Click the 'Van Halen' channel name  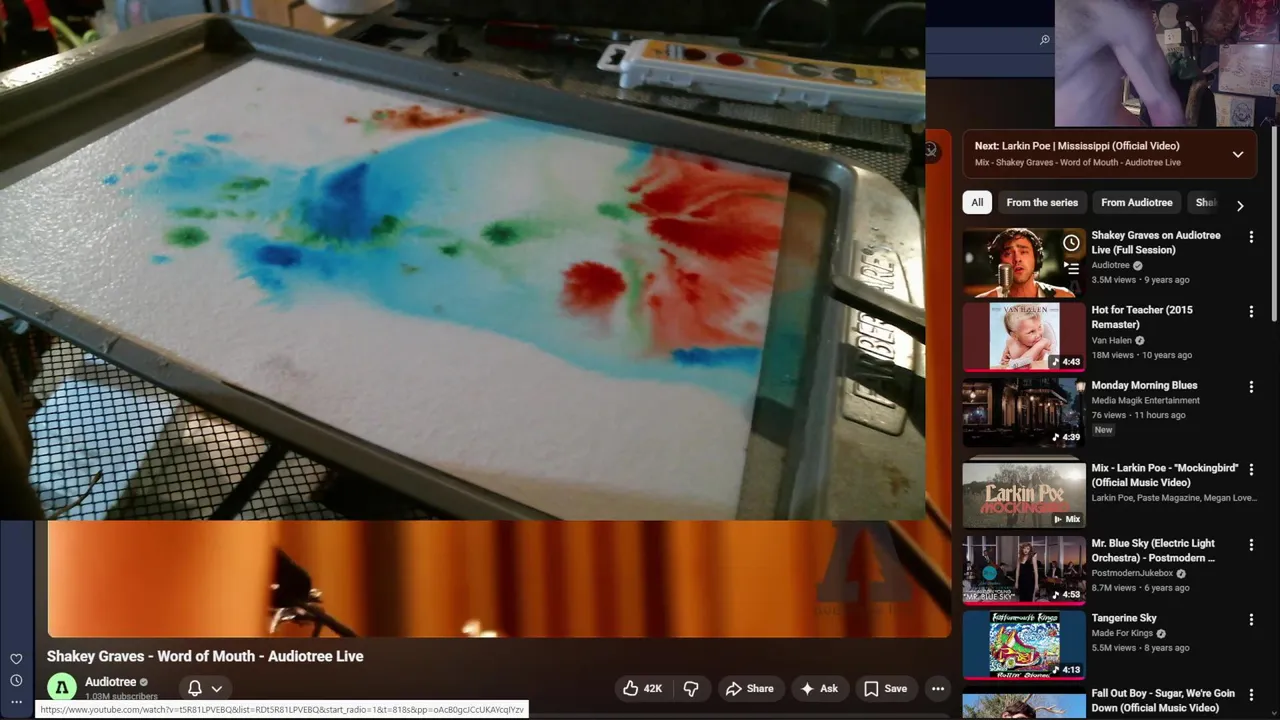(x=1112, y=340)
